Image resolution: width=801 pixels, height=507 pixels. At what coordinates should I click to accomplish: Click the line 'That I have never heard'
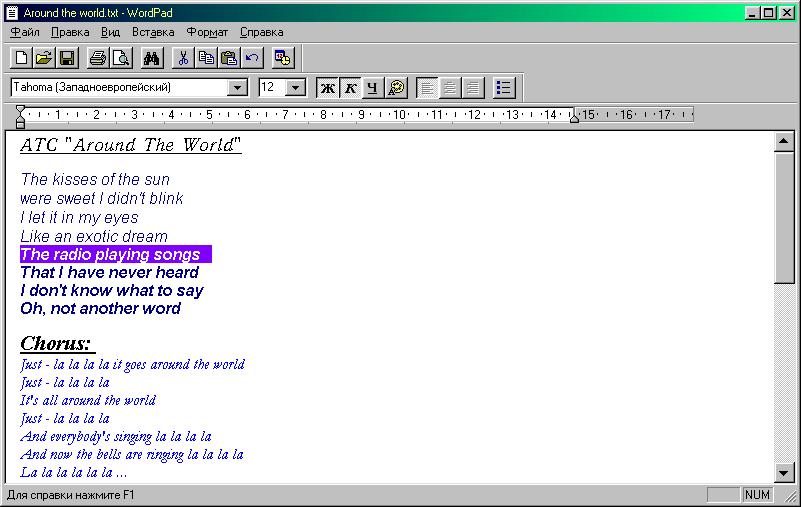pyautogui.click(x=109, y=272)
